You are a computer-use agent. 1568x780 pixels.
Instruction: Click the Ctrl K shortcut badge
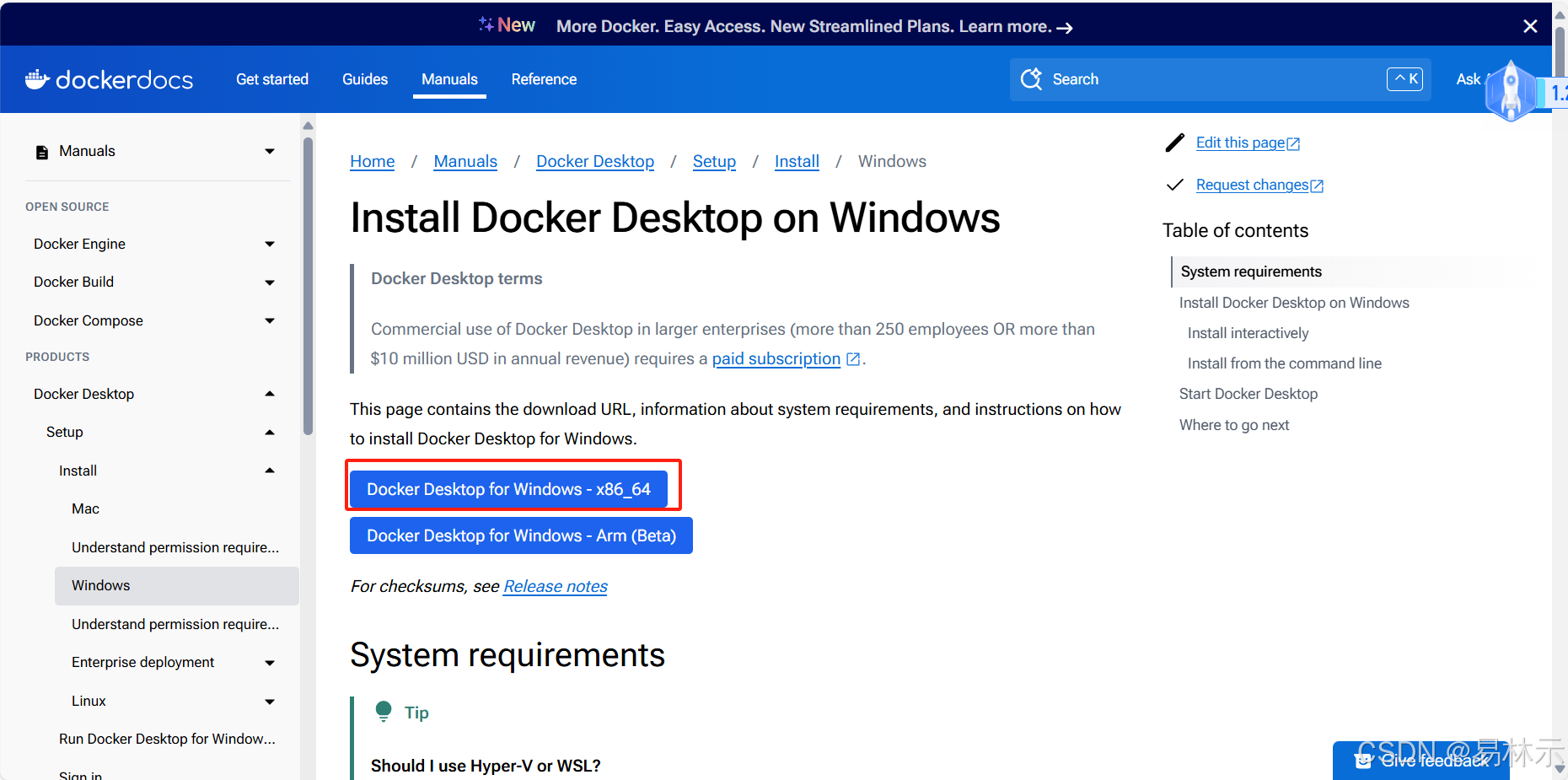click(1404, 79)
